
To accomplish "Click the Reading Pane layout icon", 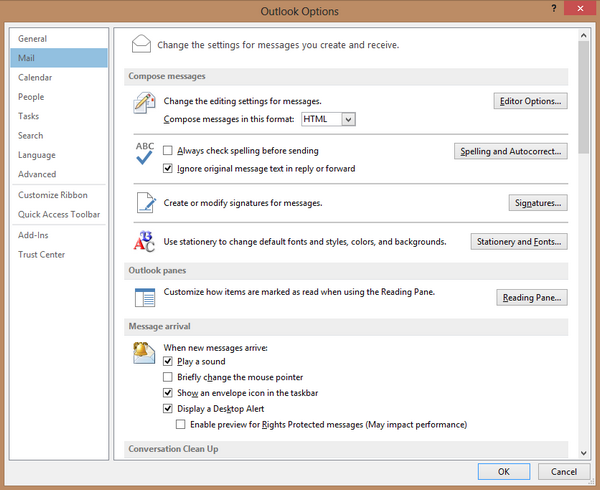I will [x=145, y=297].
